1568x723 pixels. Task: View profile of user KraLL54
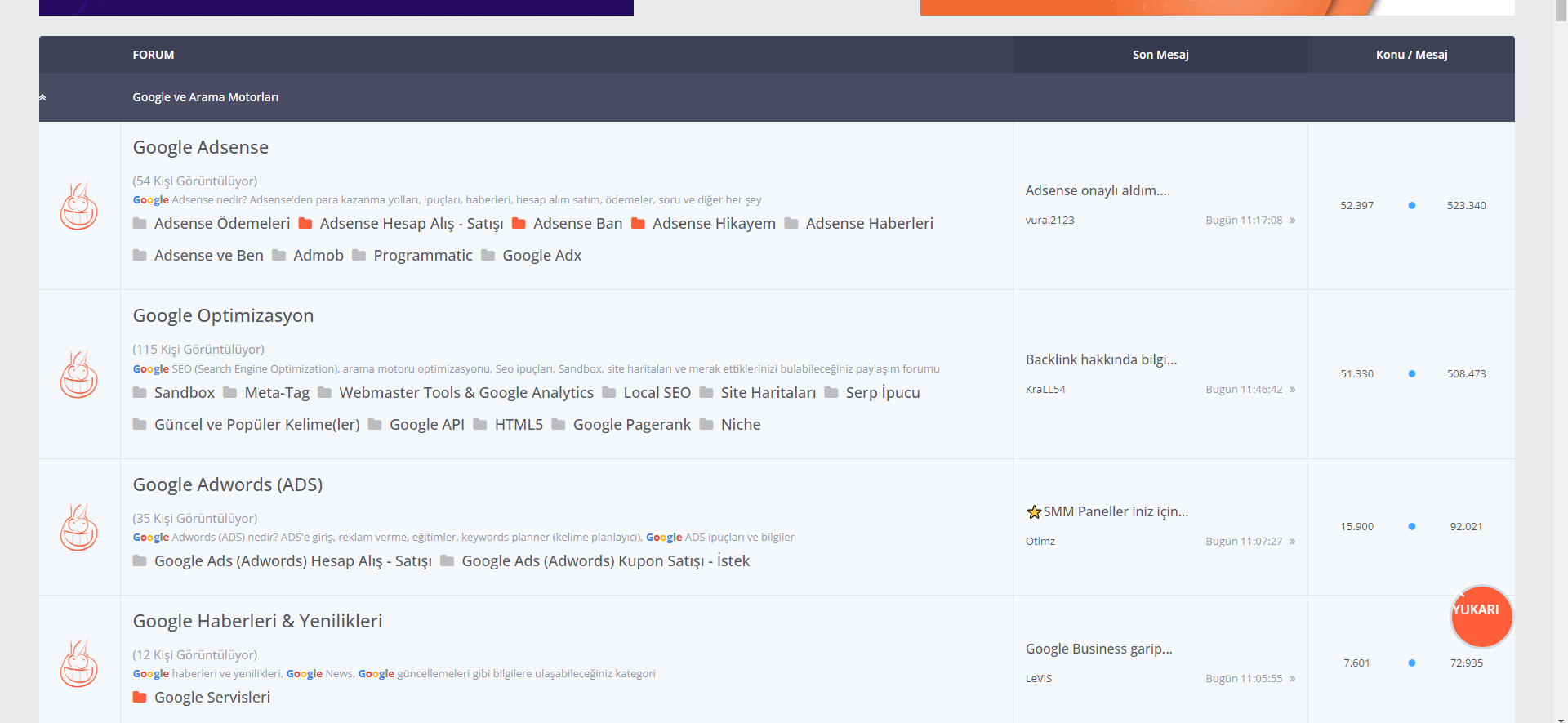pos(1045,390)
